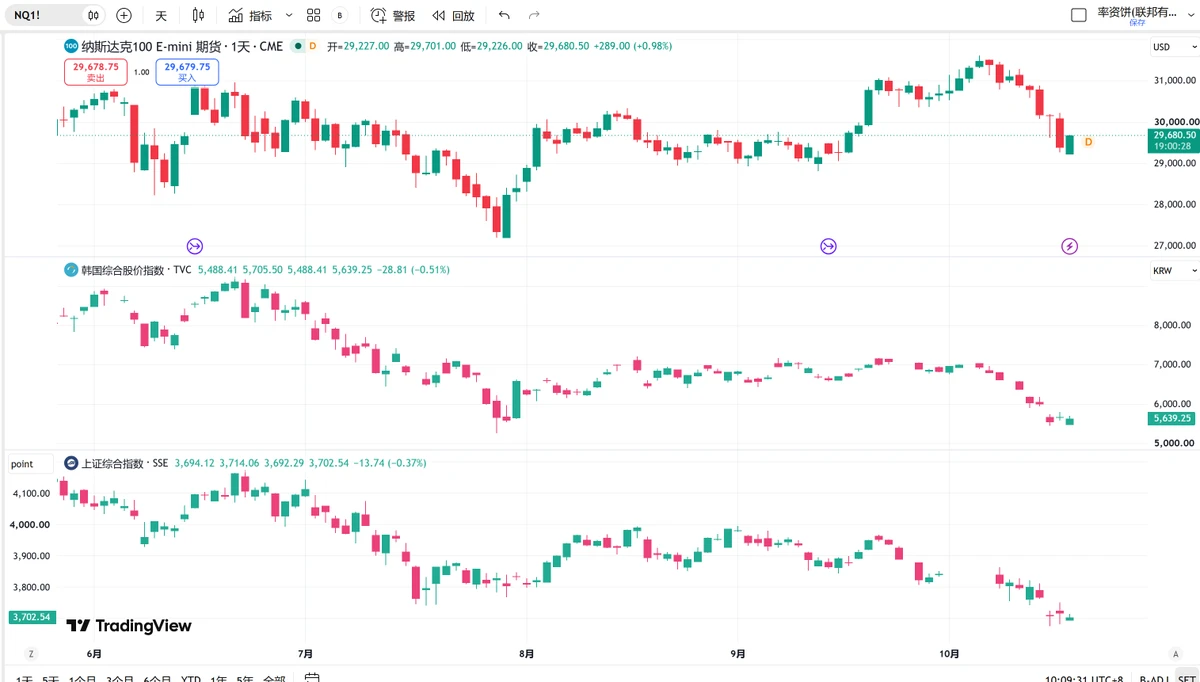This screenshot has height=682, width=1200.
Task: Click the Z timezone button on the time axis
Action: (31, 653)
